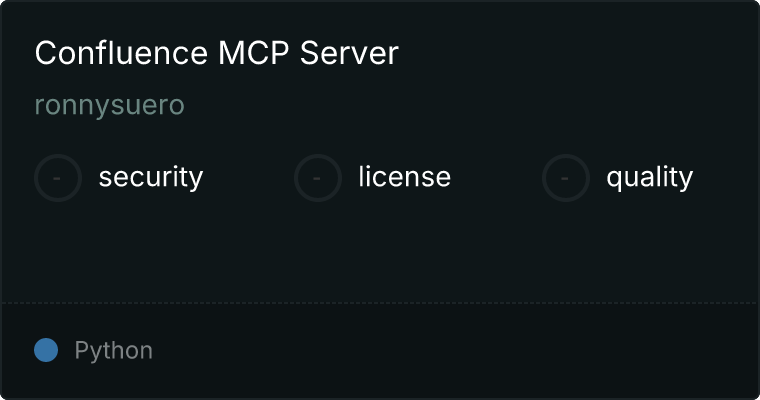This screenshot has width=760, height=400.
Task: Click the empty card area below the badges
Action: (x=380, y=252)
